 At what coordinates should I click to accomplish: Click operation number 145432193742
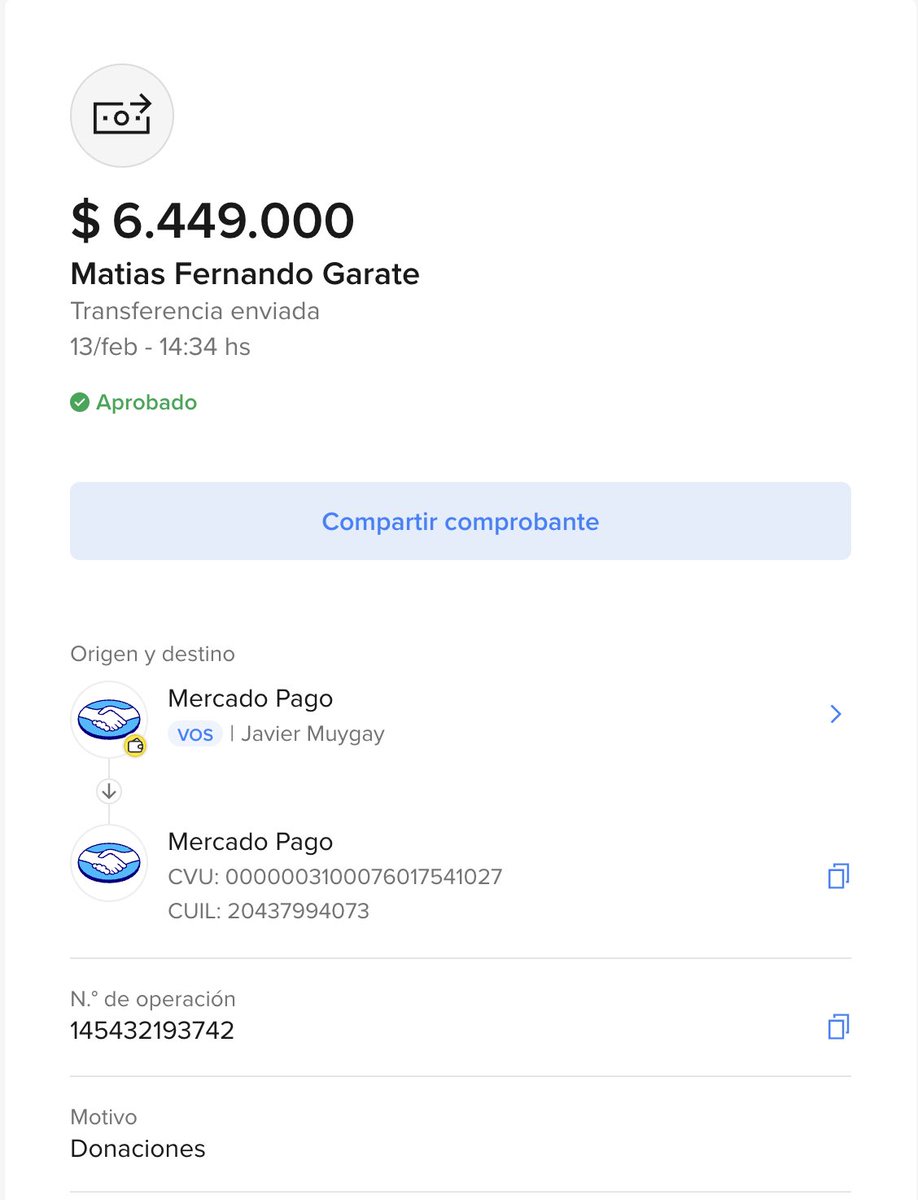152,1031
